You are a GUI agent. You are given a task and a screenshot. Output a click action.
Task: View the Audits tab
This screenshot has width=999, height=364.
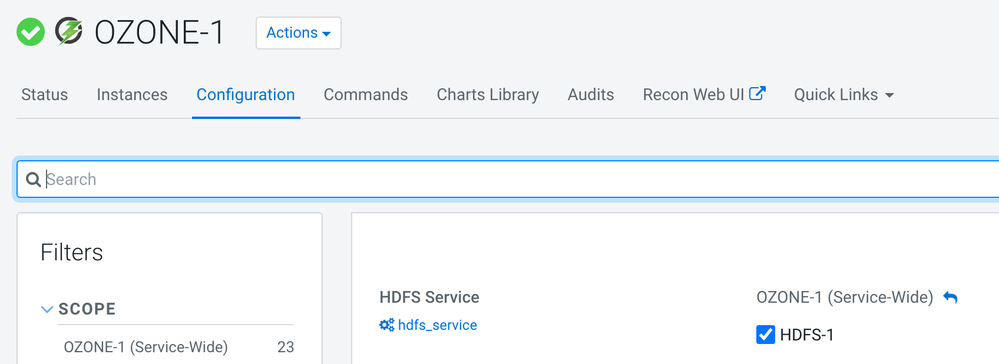pos(591,95)
